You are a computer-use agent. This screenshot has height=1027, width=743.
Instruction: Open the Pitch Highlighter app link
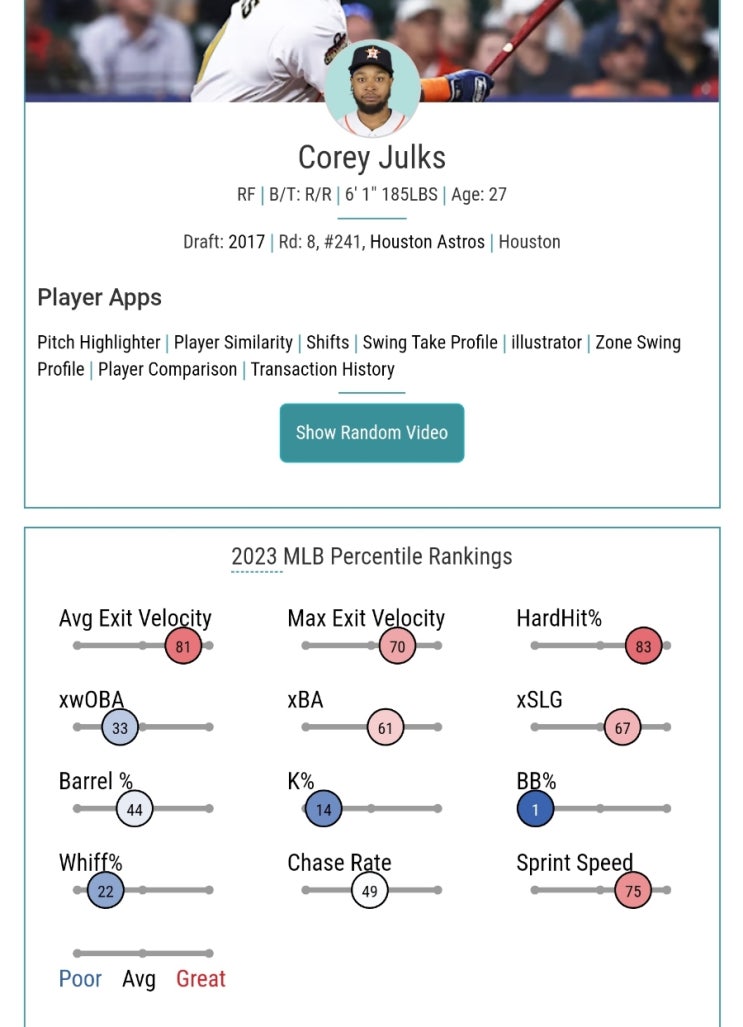pos(98,343)
